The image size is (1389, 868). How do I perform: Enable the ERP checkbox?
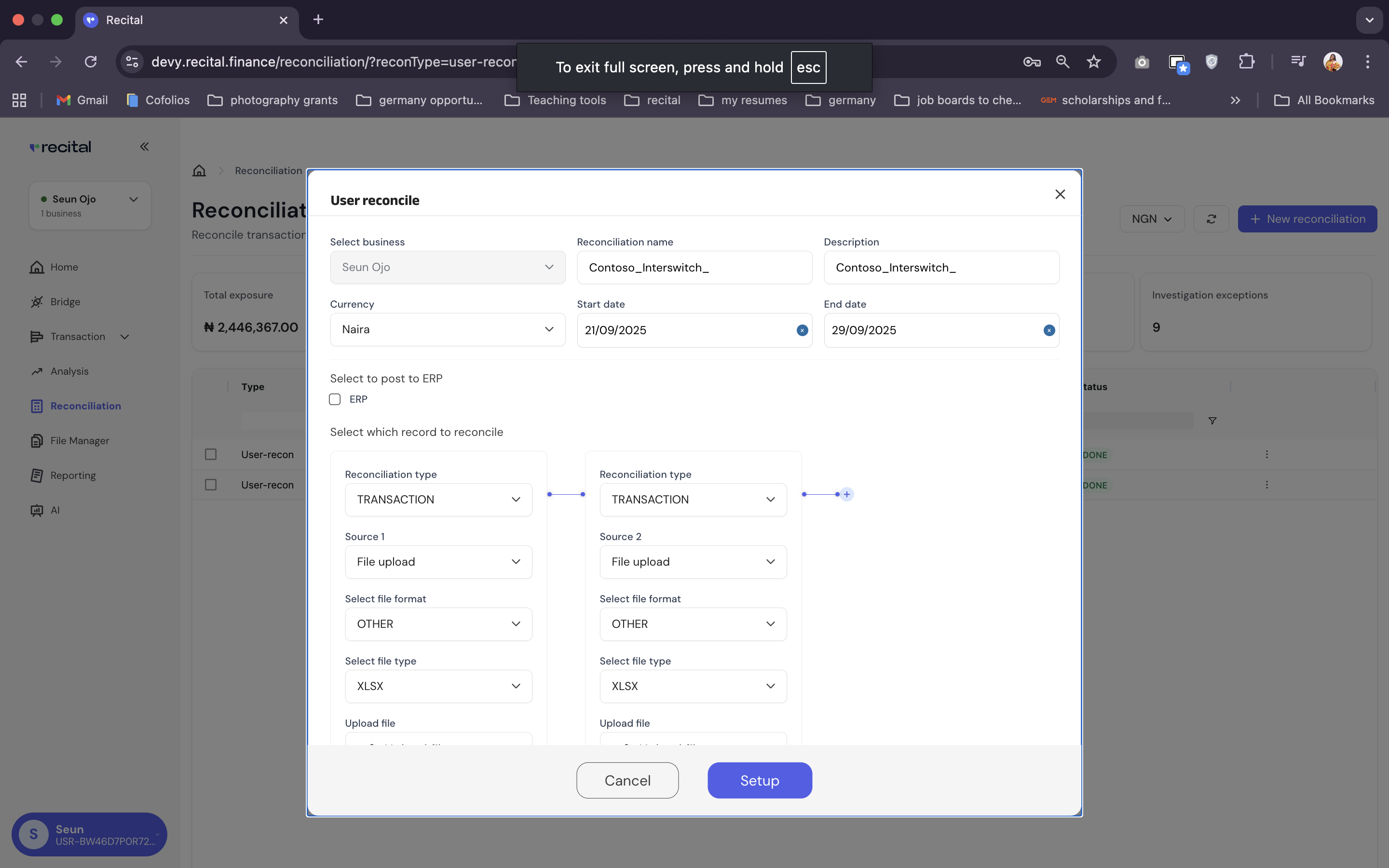coord(335,399)
